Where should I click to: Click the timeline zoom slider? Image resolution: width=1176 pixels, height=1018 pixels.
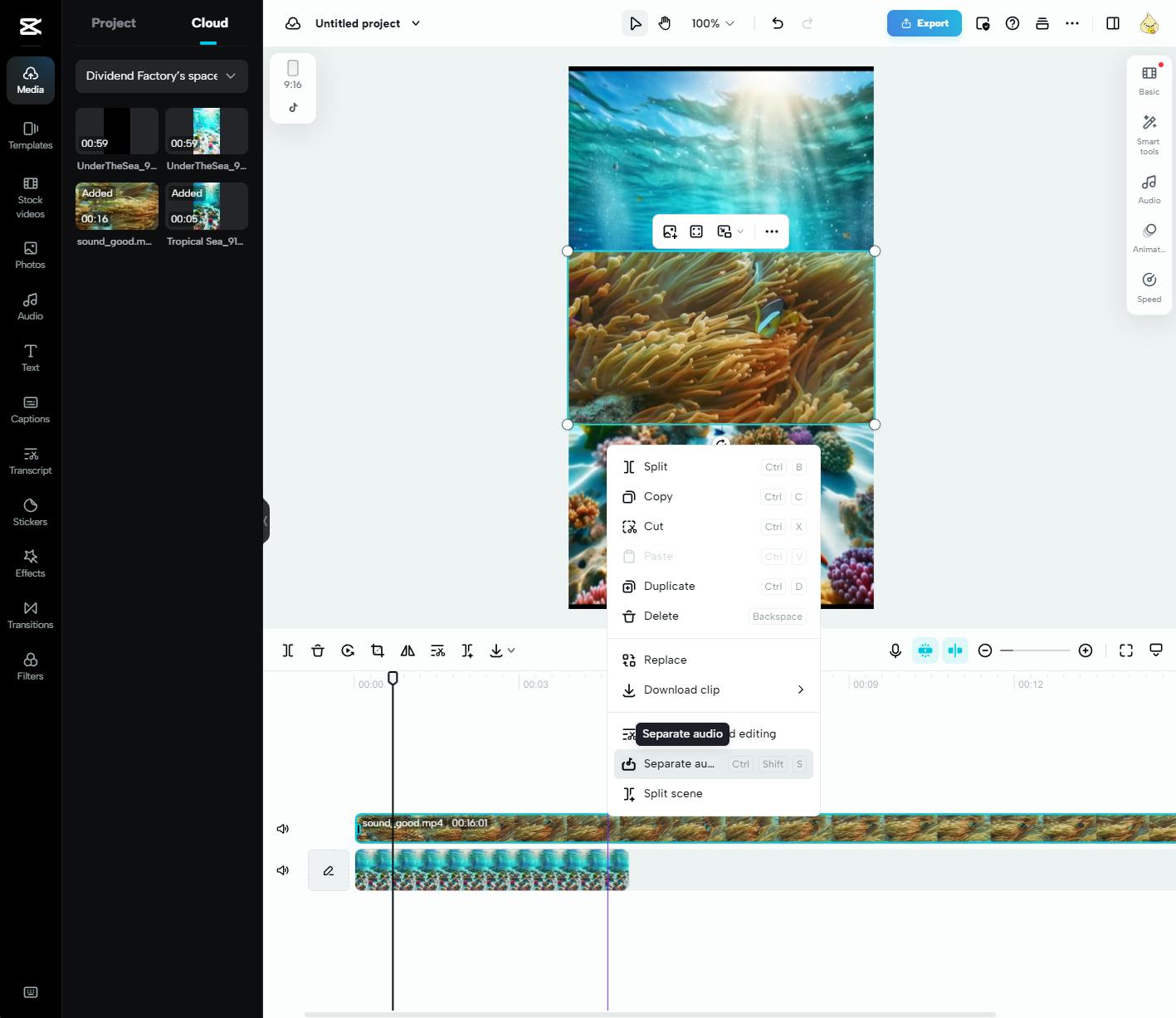point(1036,650)
